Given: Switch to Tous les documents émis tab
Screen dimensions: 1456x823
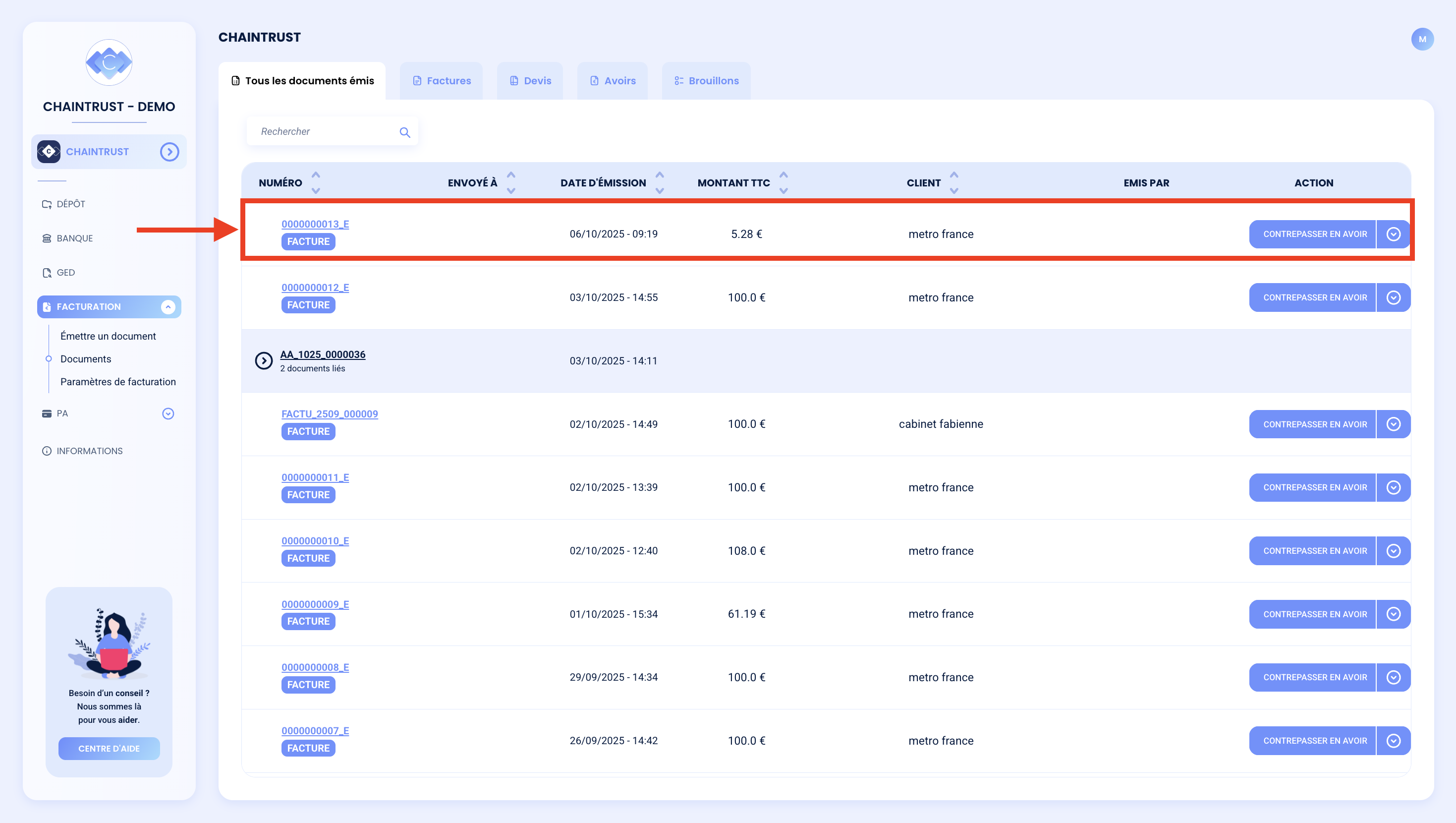Looking at the screenshot, I should point(302,81).
